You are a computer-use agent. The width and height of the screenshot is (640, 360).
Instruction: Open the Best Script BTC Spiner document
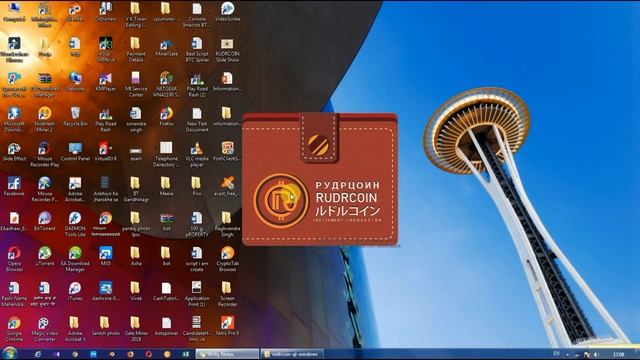(197, 49)
